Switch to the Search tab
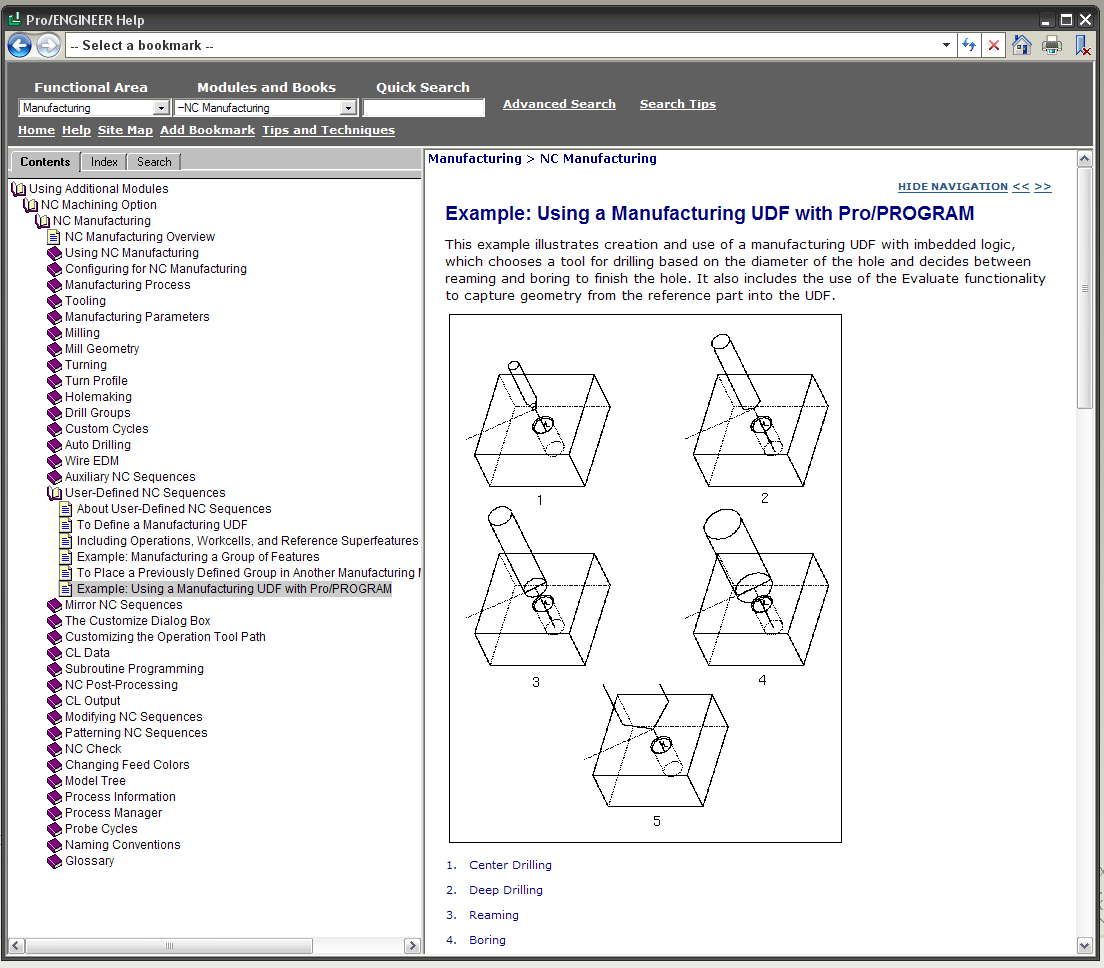Viewport: 1104px width, 968px height. click(x=154, y=162)
